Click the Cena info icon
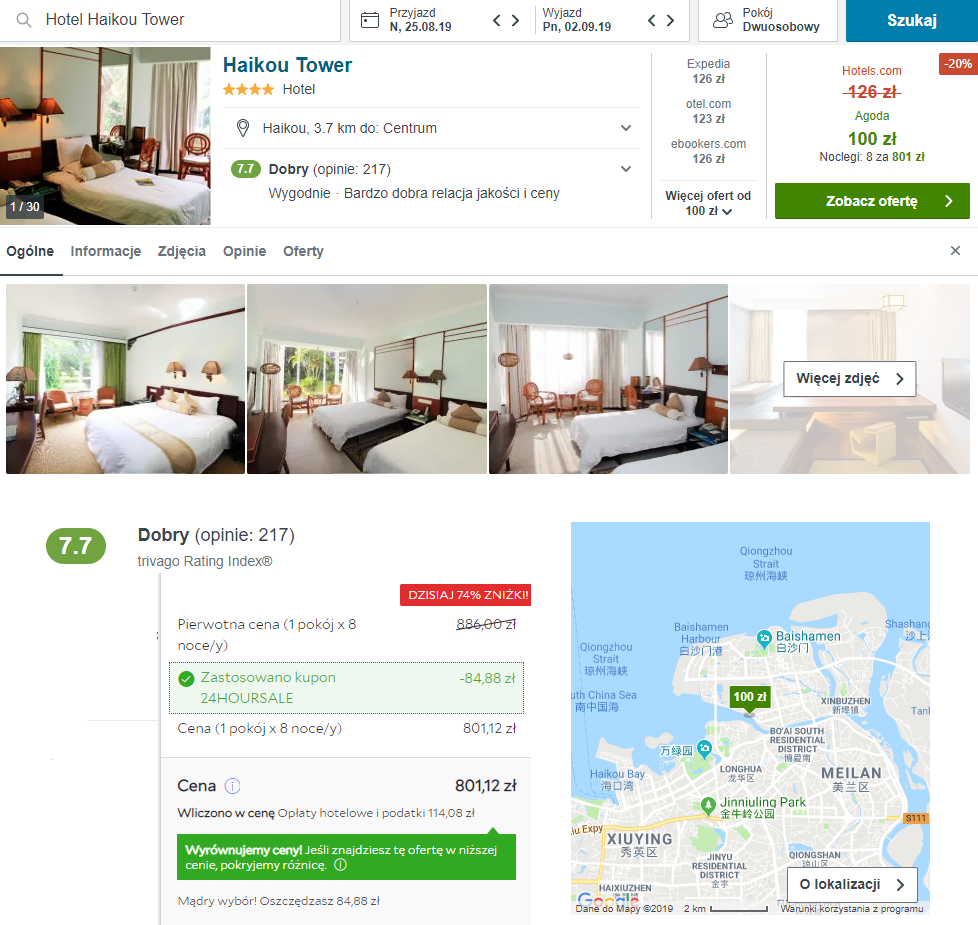This screenshot has height=925, width=978. tap(232, 786)
